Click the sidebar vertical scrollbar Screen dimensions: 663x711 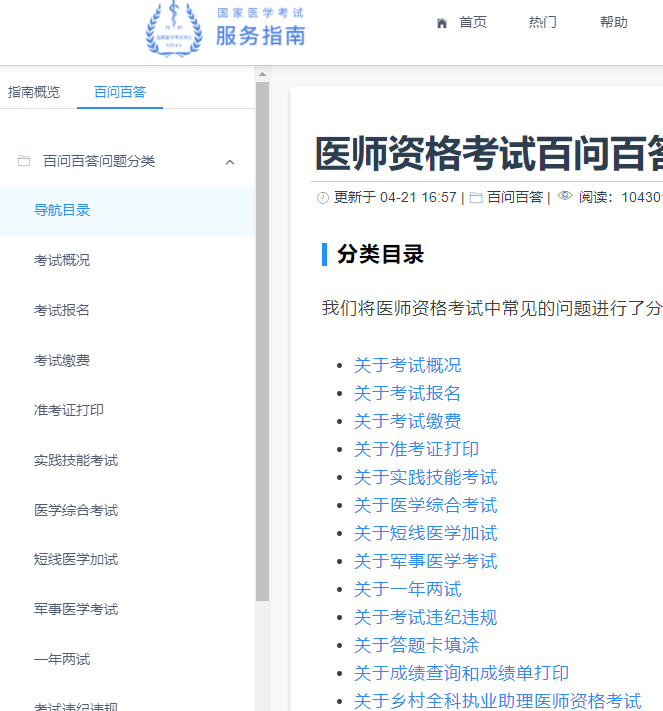pos(262,340)
